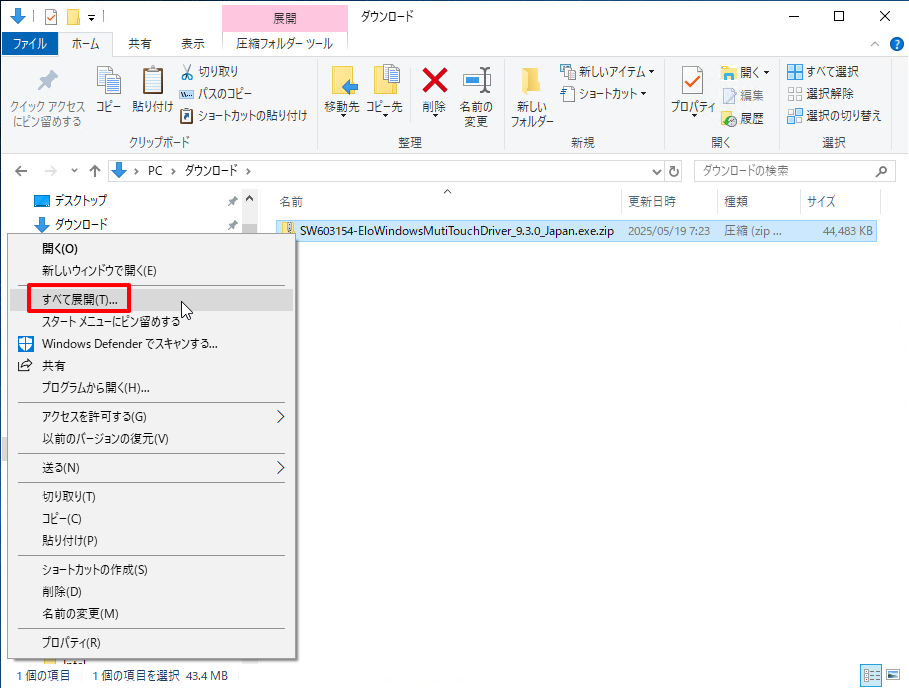Click Scan with Windows Defender entry

129,343
